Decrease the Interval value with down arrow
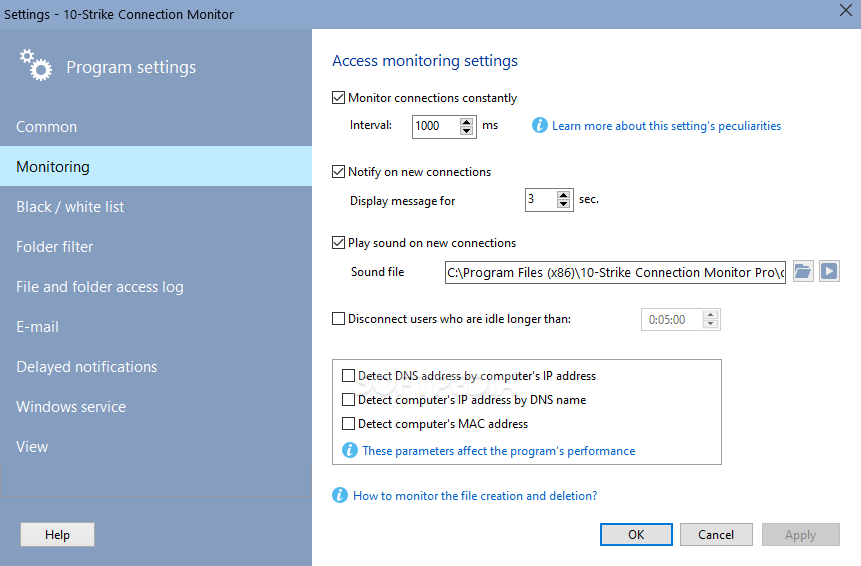This screenshot has height=566, width=861. [466, 131]
